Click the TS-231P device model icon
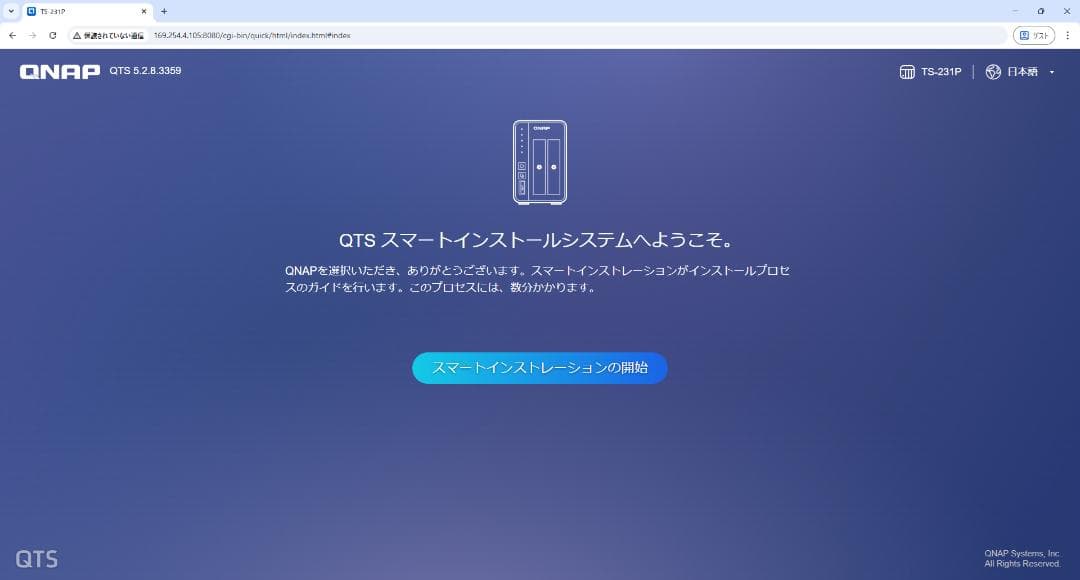Screen dimensions: 1080x580 [x=907, y=72]
